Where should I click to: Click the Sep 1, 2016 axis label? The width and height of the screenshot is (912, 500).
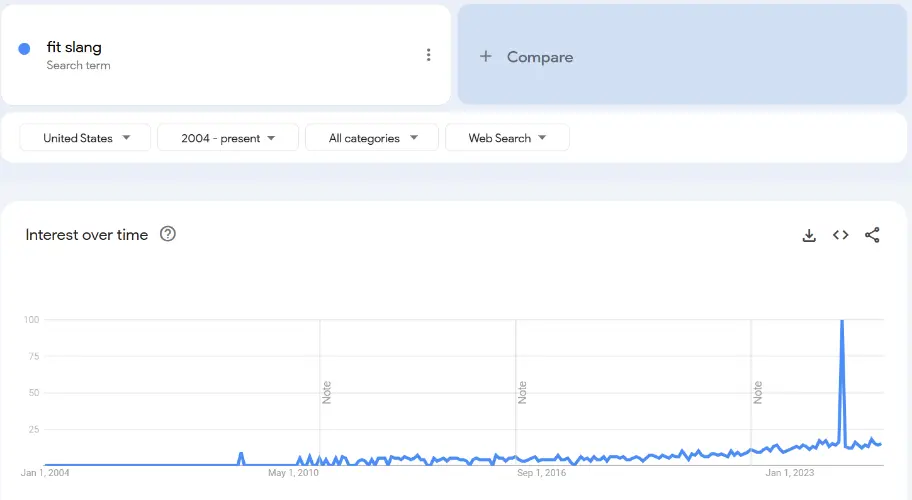point(542,473)
